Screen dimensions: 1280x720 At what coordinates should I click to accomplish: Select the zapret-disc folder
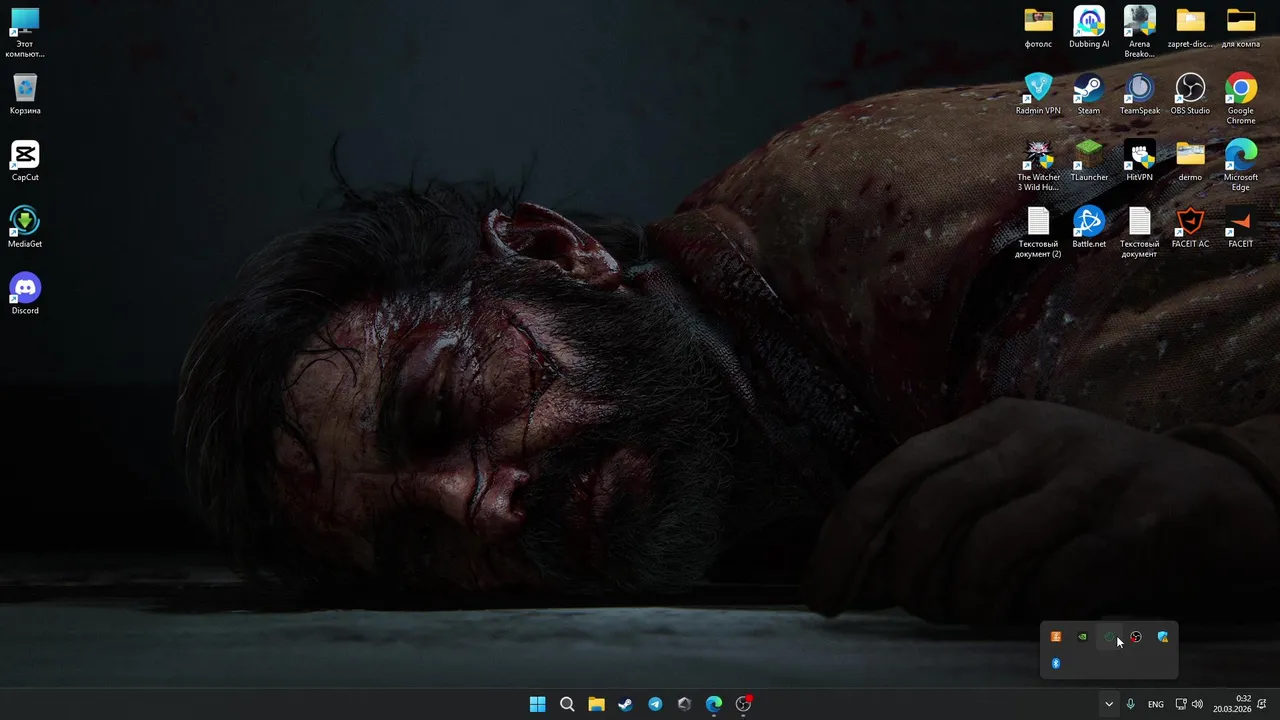[1190, 27]
